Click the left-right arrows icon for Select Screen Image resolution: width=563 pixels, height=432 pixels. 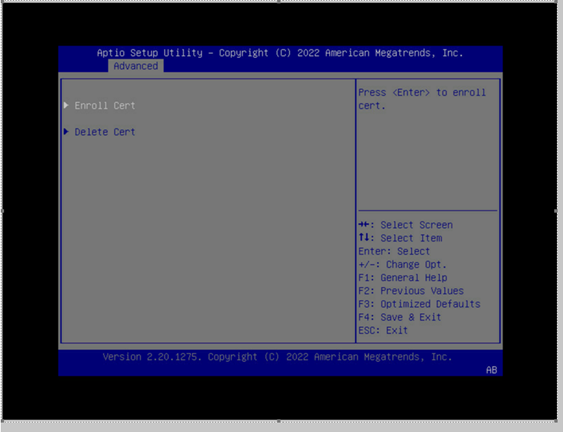click(364, 225)
